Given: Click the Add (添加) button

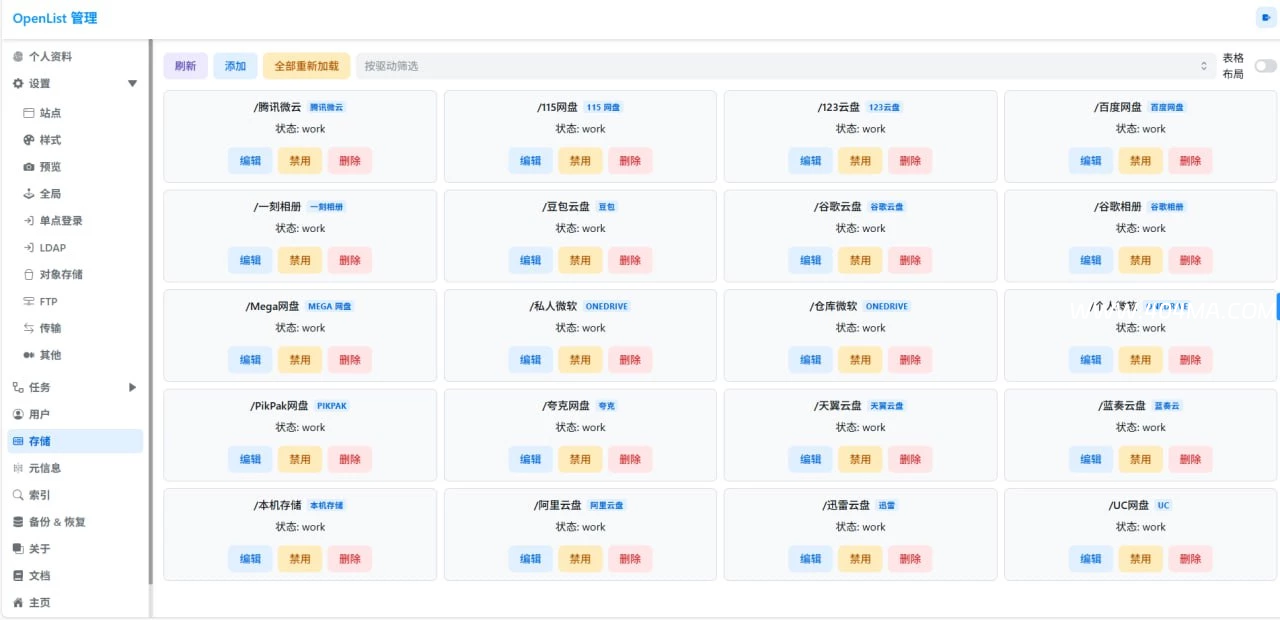Looking at the screenshot, I should [235, 66].
